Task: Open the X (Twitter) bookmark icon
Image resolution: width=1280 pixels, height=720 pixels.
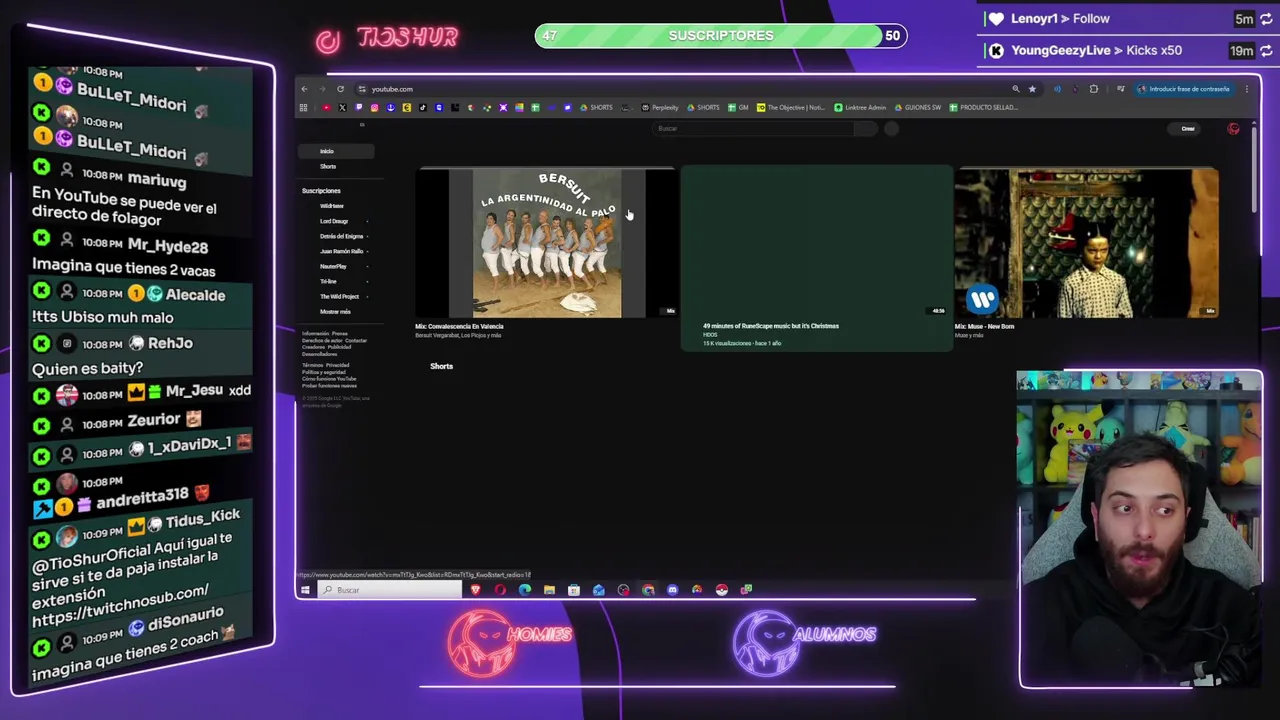Action: point(342,107)
